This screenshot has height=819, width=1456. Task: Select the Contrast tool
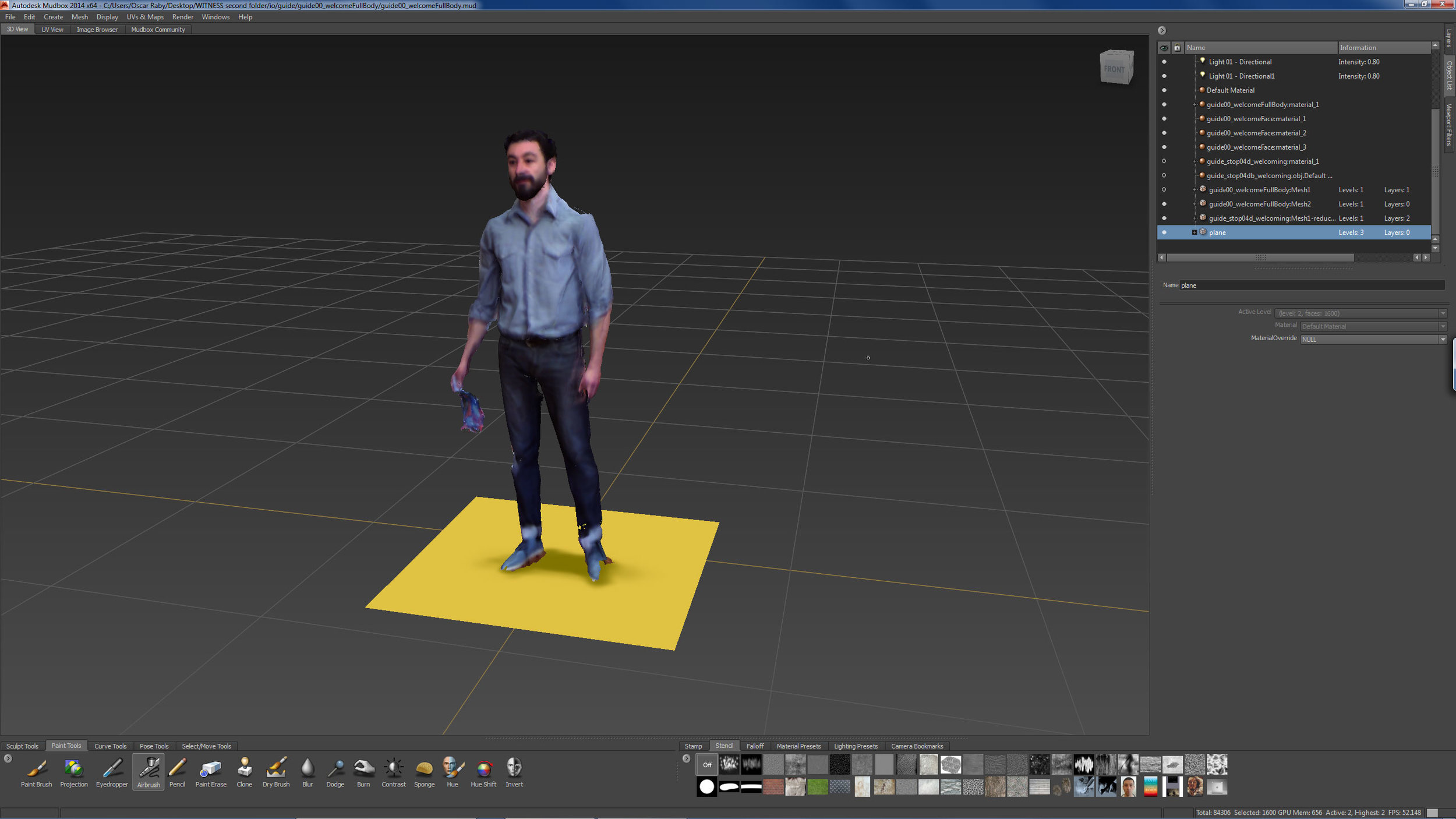click(x=394, y=772)
